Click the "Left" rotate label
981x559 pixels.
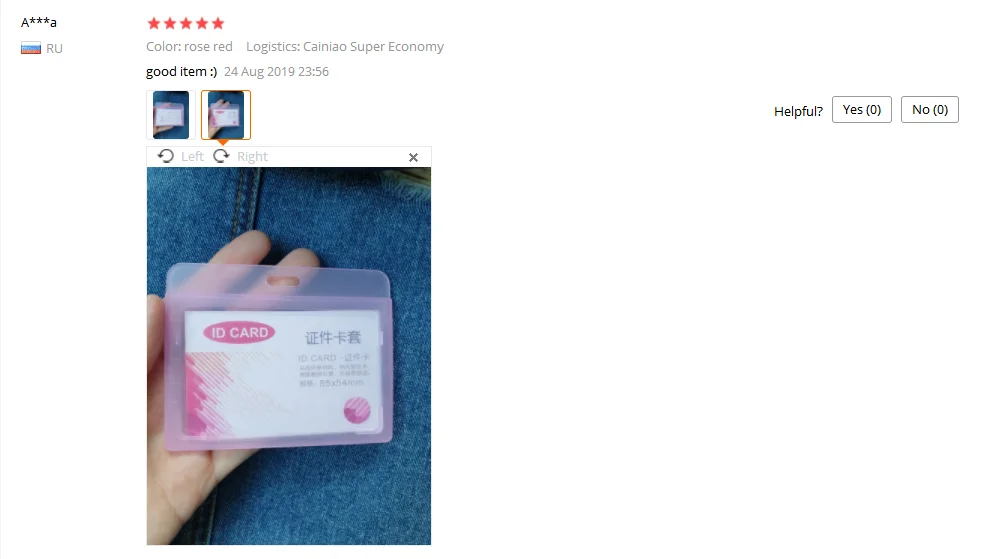click(192, 156)
